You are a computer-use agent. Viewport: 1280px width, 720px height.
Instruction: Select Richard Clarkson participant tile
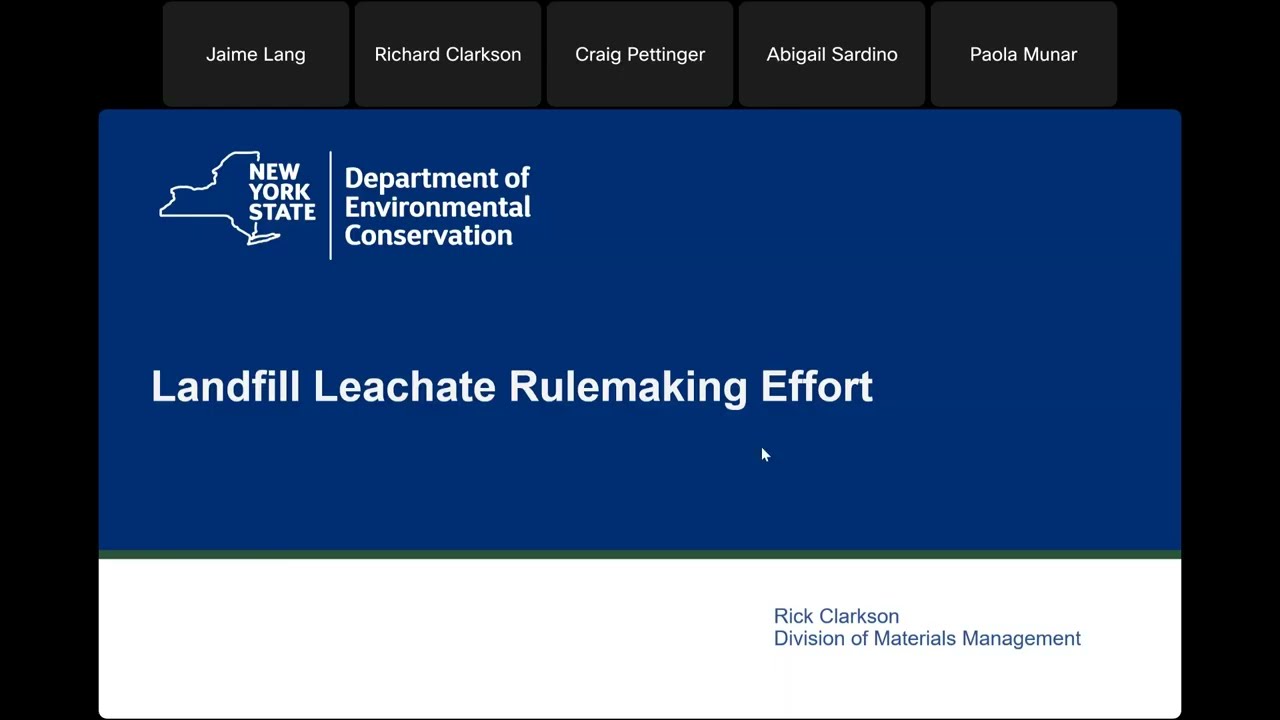click(448, 54)
